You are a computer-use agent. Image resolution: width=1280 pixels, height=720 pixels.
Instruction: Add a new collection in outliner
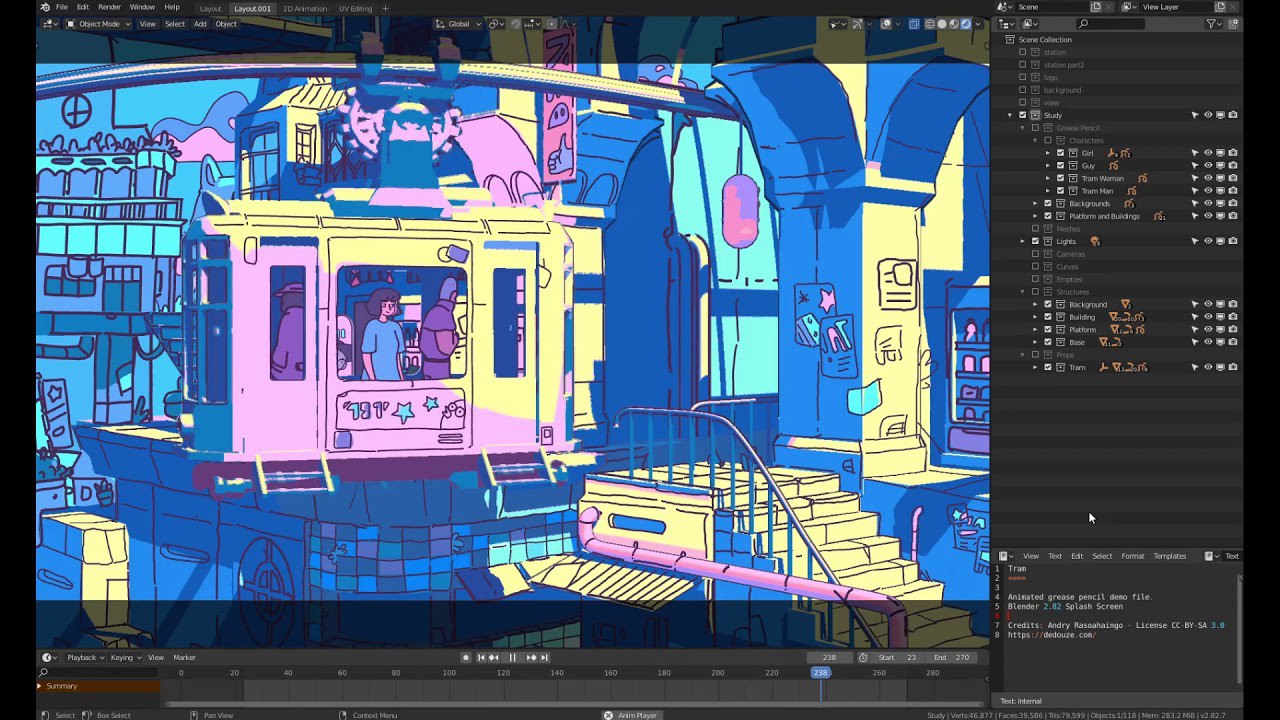(x=1234, y=24)
